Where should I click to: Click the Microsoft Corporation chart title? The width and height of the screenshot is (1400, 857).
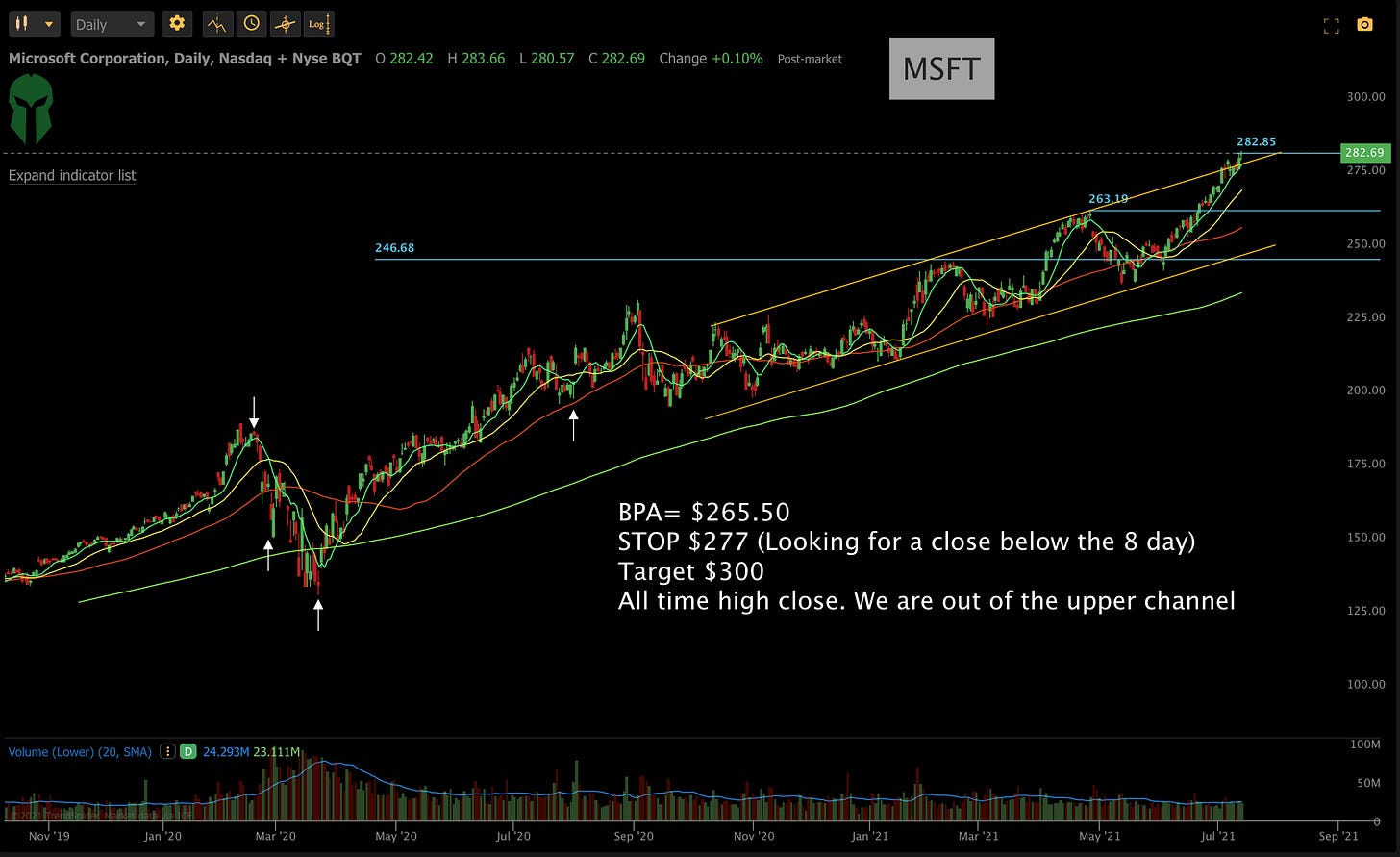click(185, 59)
